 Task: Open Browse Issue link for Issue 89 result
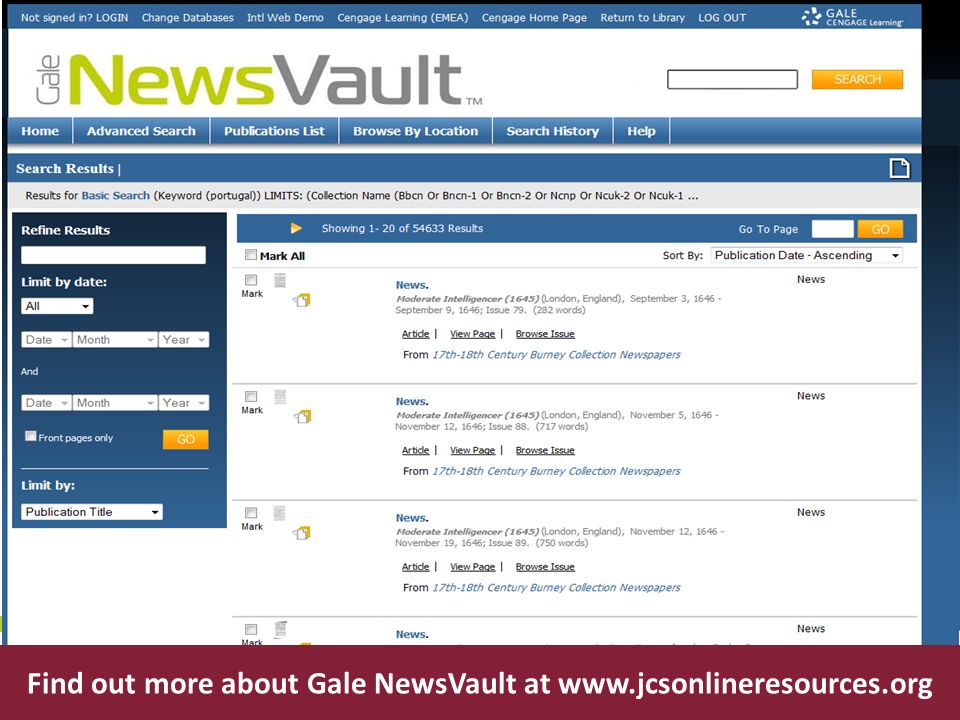pos(545,567)
